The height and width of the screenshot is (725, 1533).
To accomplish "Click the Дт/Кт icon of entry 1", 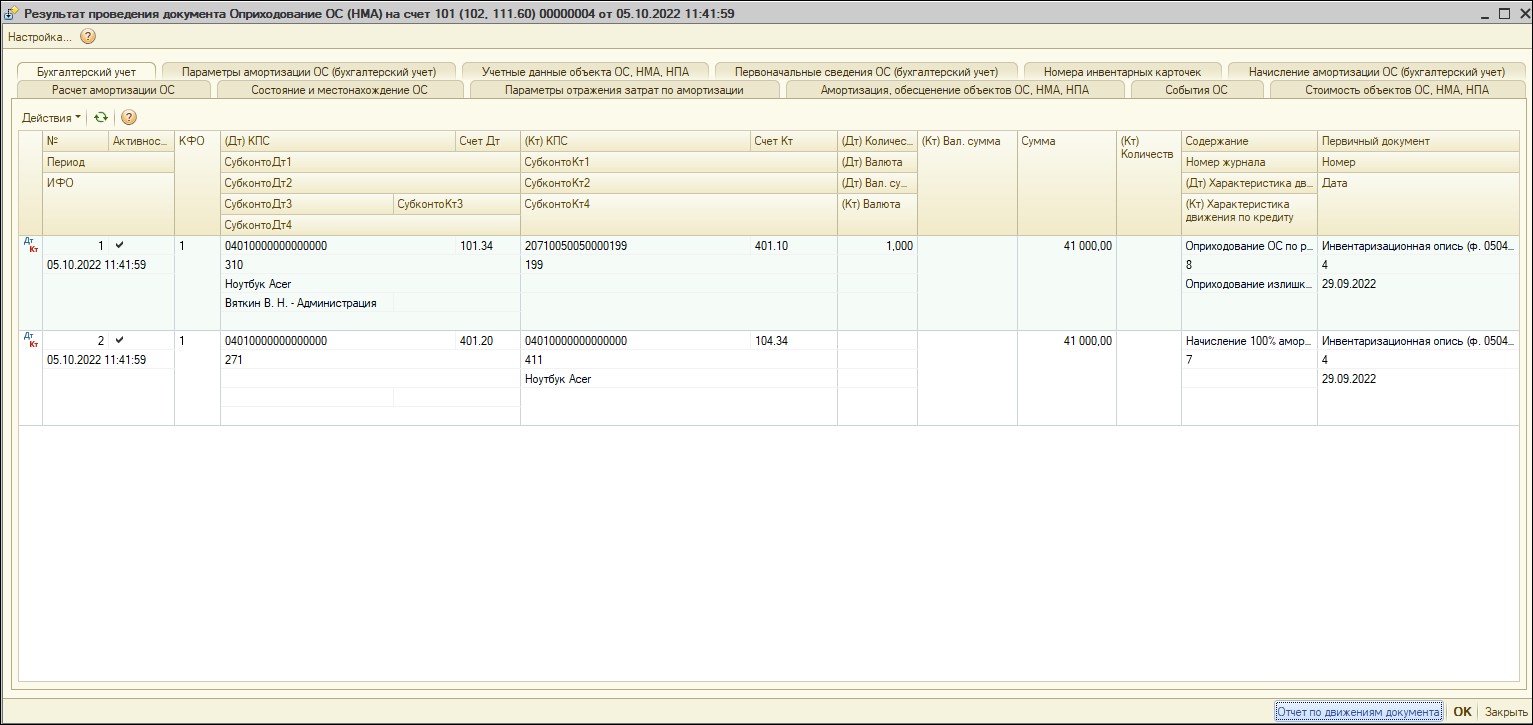I will tap(31, 244).
